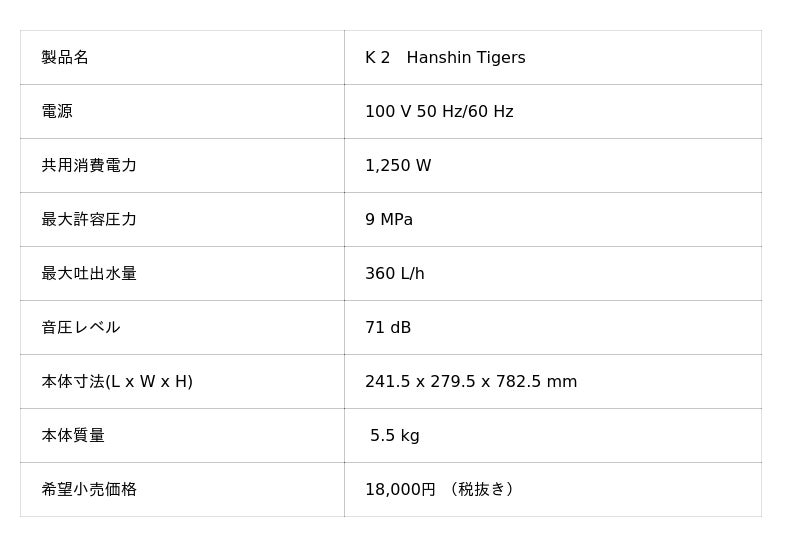Click the （税抜き） note text
This screenshot has height=547, width=800.
click(x=482, y=490)
